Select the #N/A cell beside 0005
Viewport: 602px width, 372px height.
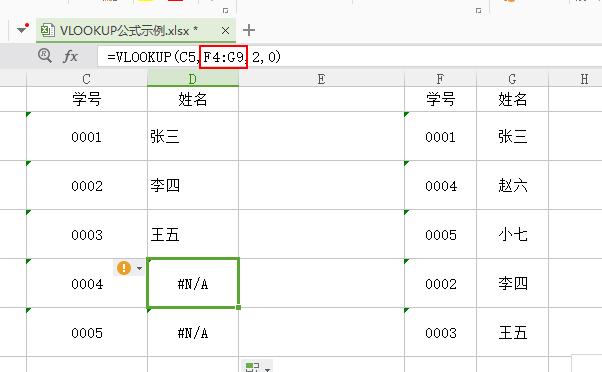(193, 332)
